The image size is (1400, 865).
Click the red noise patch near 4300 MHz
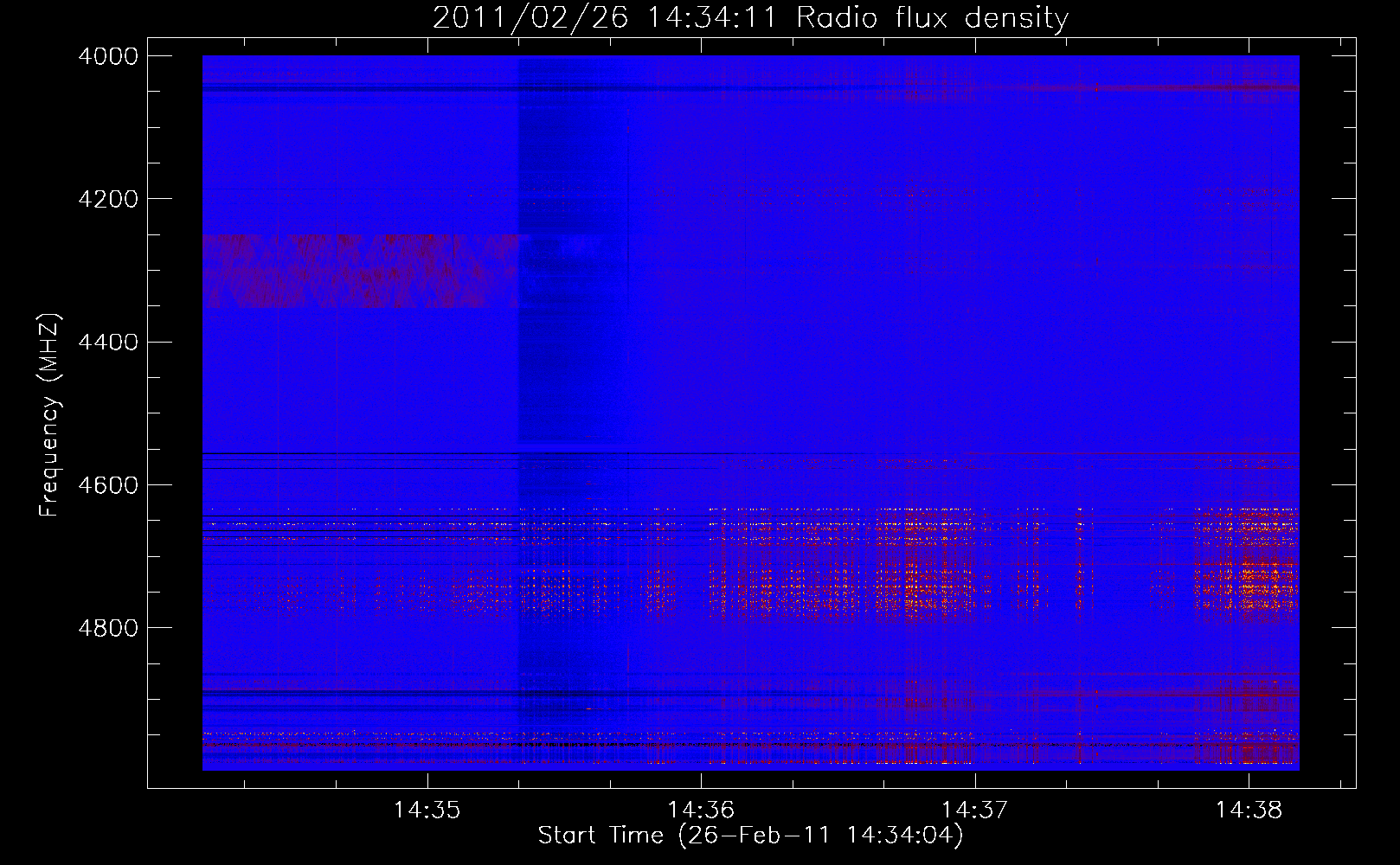(360, 271)
